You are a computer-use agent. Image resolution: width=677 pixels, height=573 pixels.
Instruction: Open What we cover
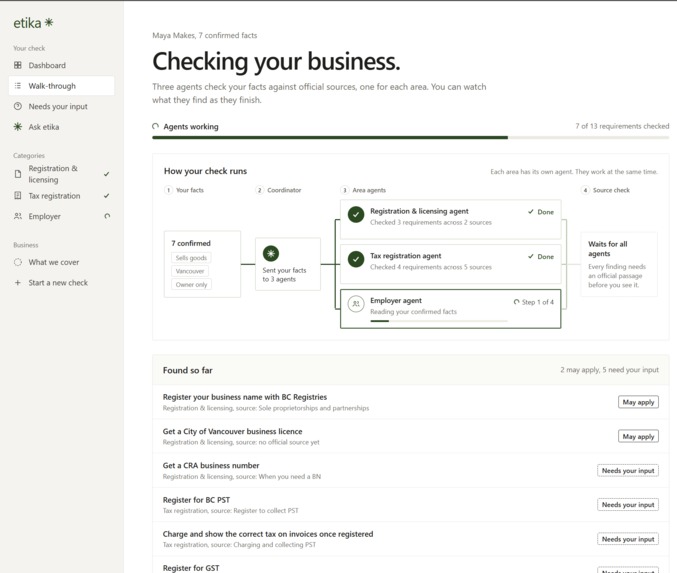tap(61, 262)
